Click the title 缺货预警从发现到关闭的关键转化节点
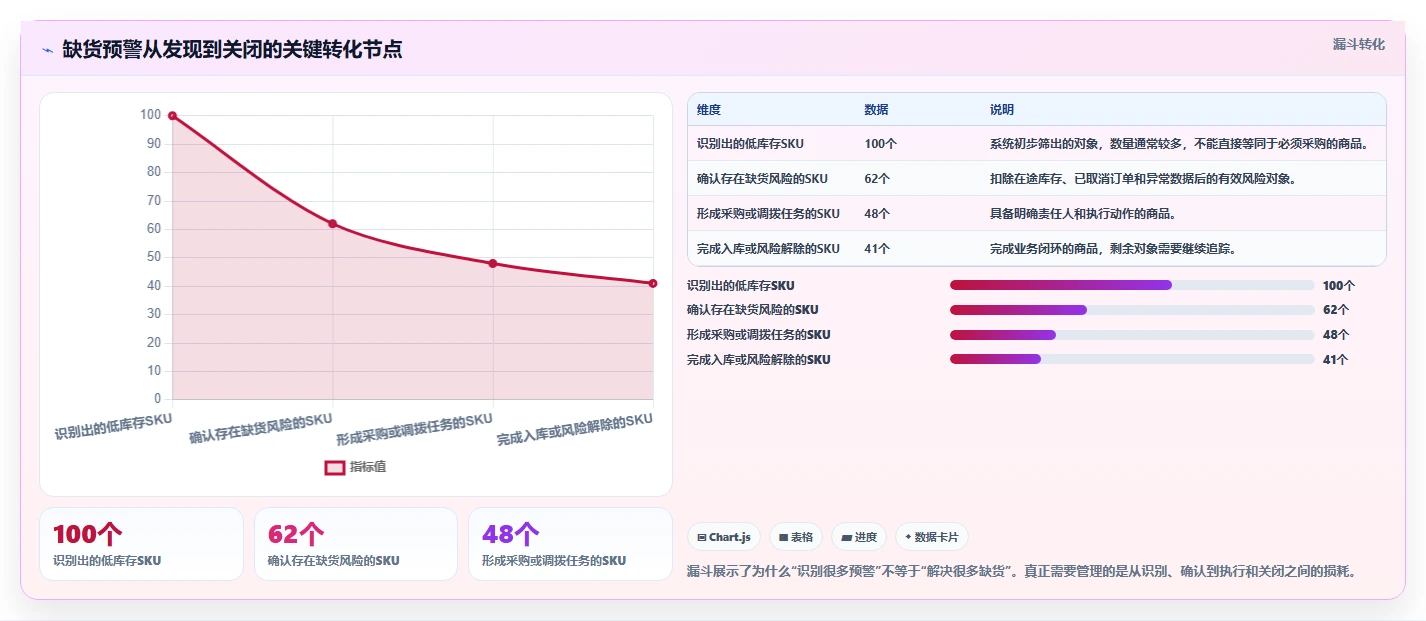 point(233,50)
